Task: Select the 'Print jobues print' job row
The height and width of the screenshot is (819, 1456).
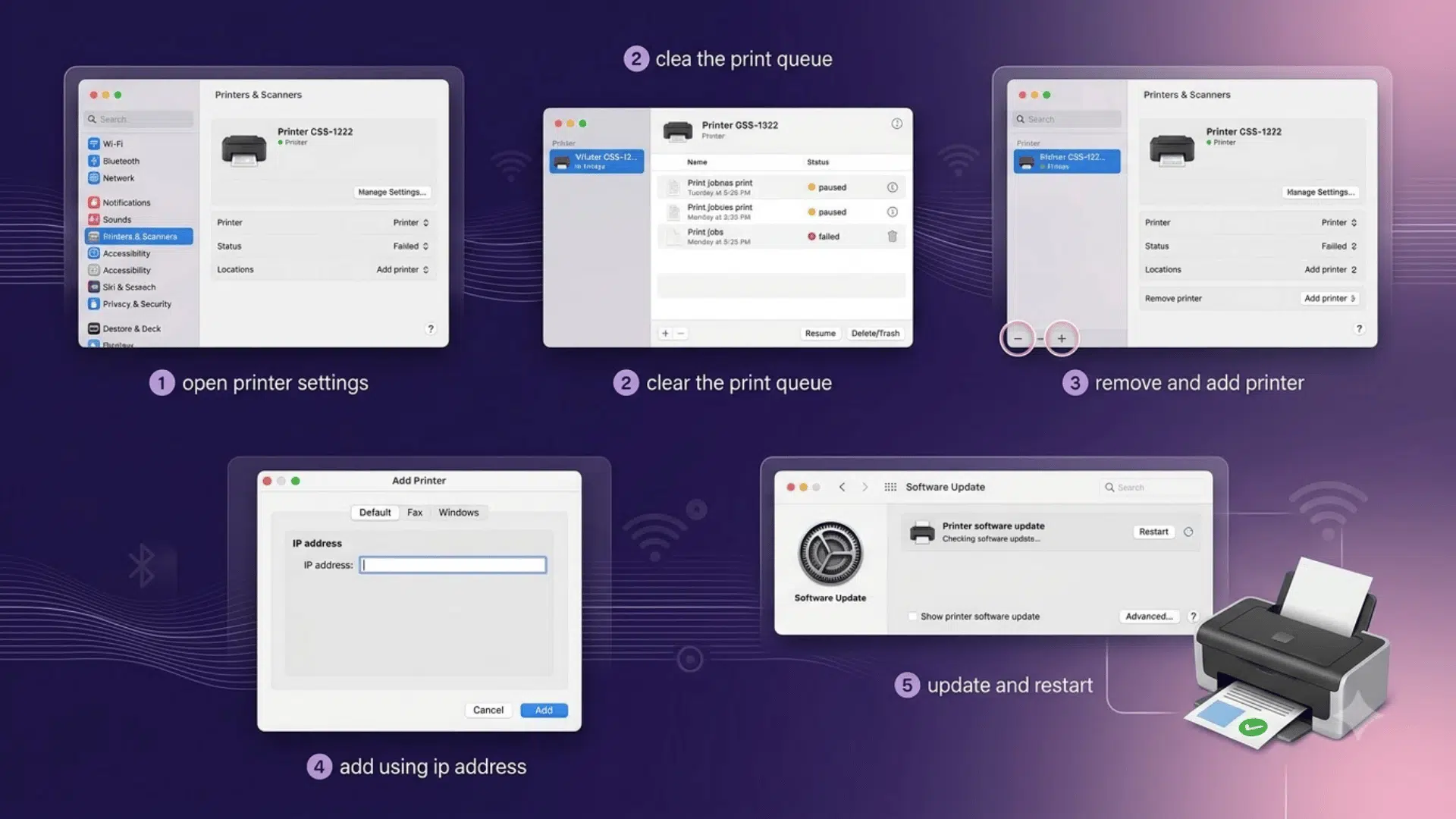Action: pyautogui.click(x=781, y=212)
